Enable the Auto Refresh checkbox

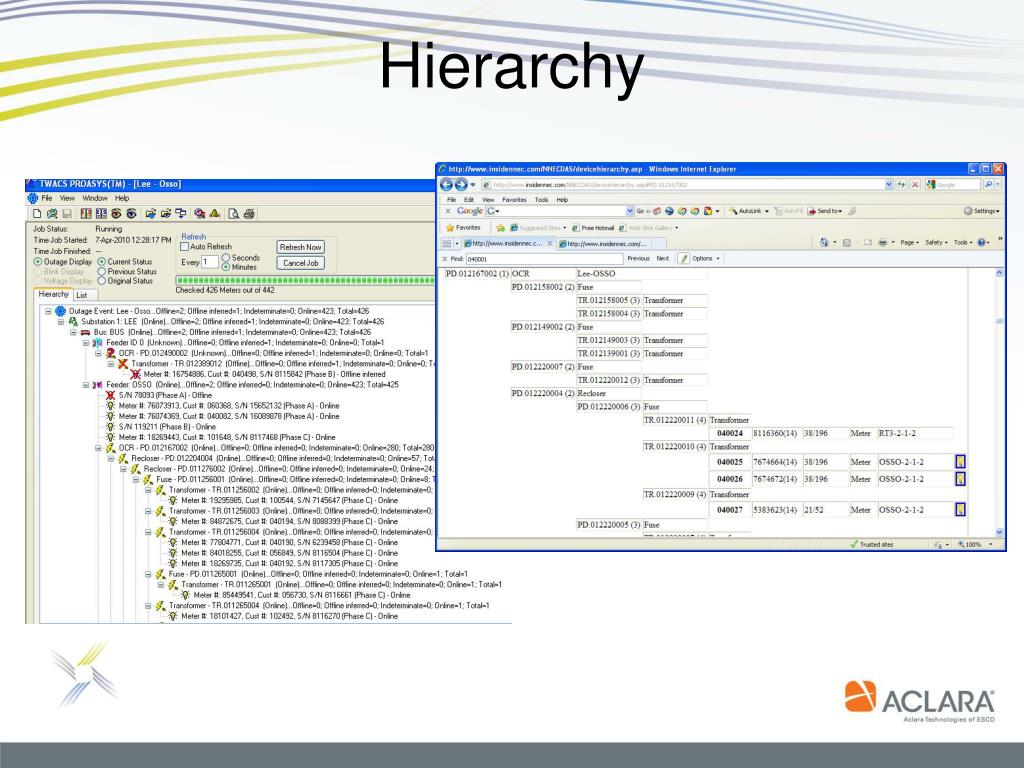tap(184, 247)
